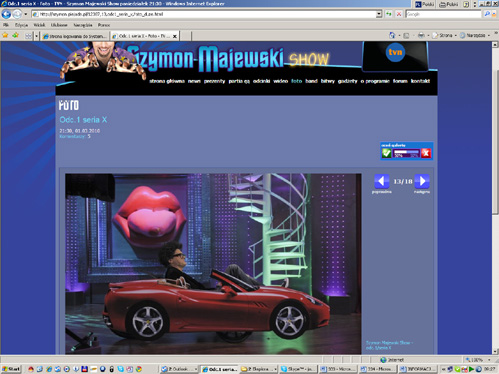
Task: Open the 'prezenty' site link
Action: point(214,81)
